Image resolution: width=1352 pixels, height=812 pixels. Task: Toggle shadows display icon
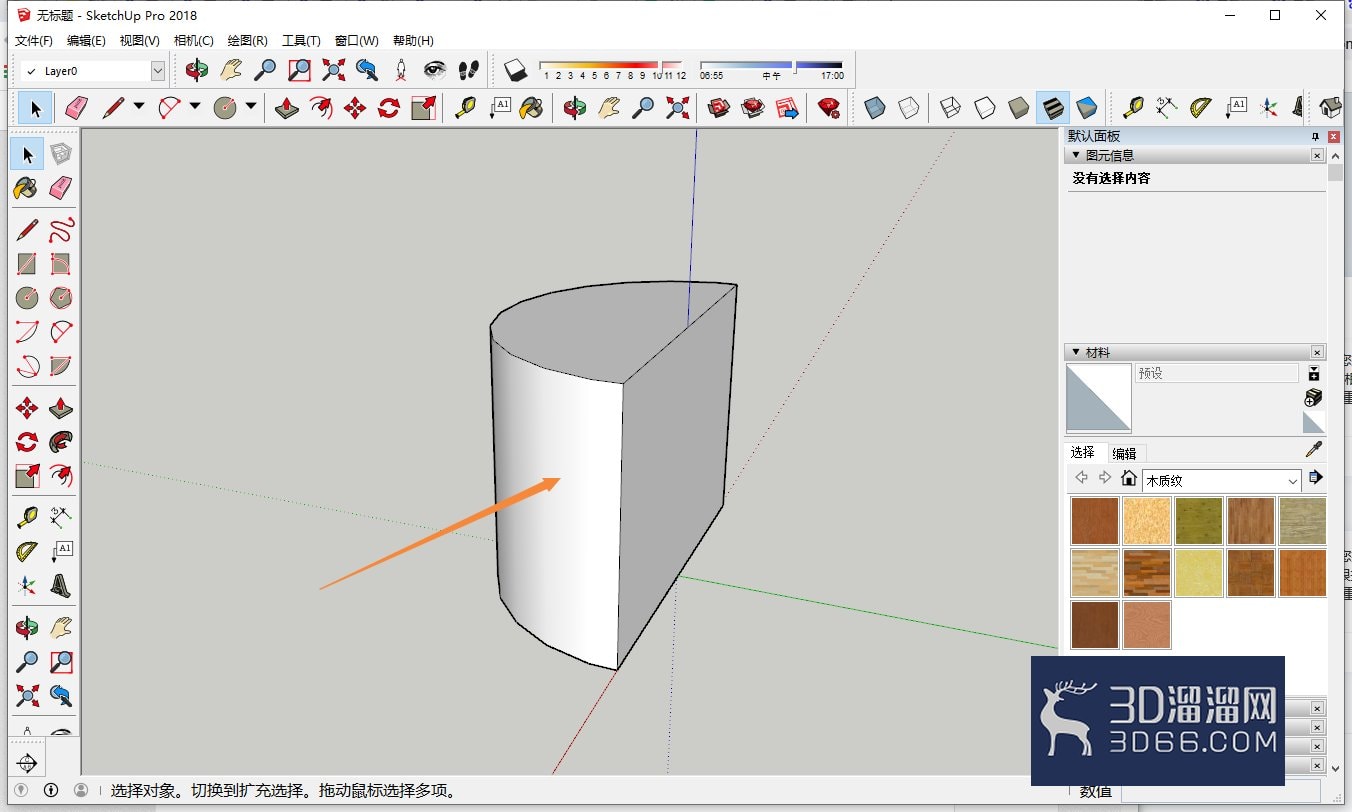coord(515,70)
